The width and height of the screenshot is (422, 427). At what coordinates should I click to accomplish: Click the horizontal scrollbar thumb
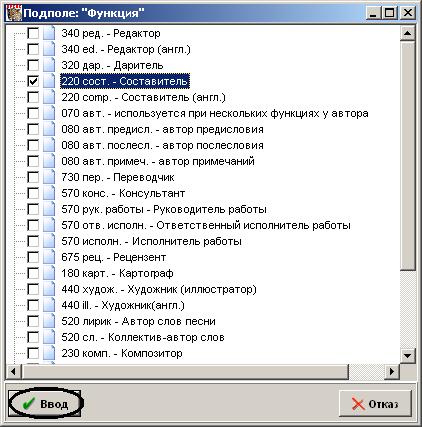pyautogui.click(x=185, y=371)
